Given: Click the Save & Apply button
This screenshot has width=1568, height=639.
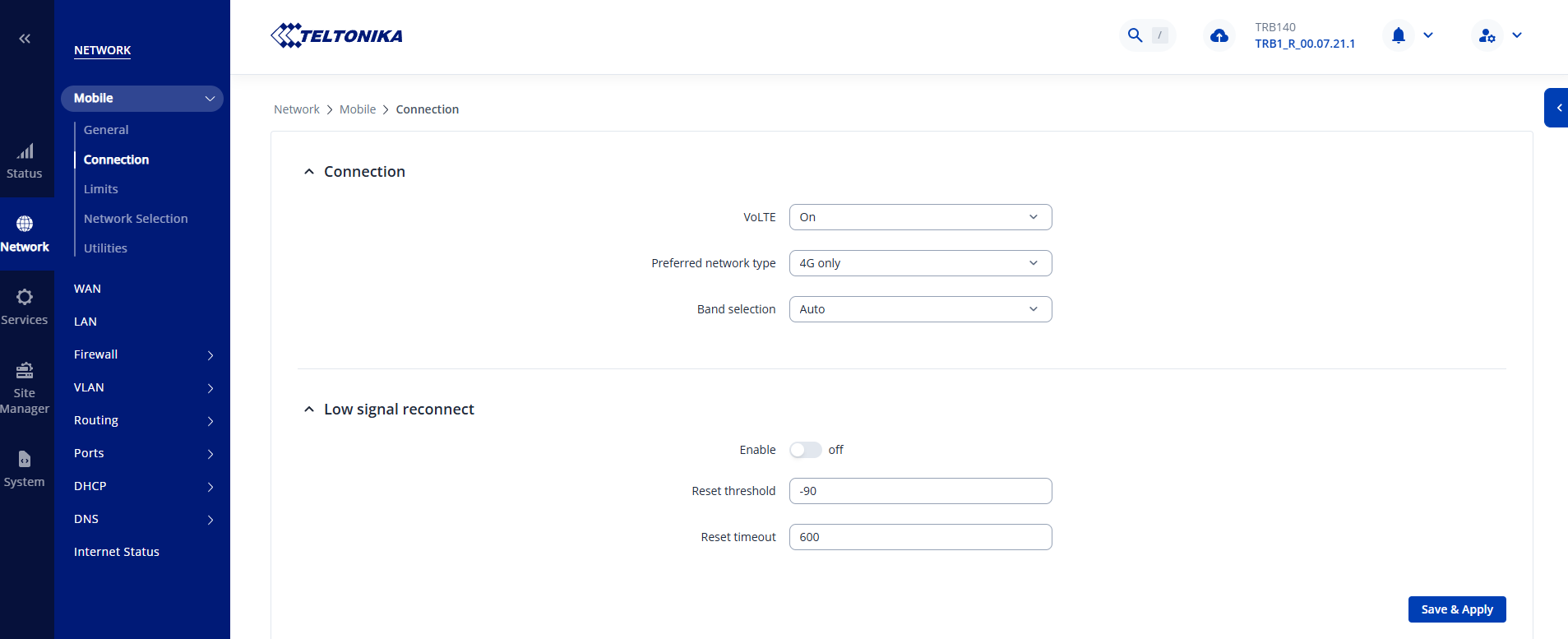Looking at the screenshot, I should point(1456,609).
